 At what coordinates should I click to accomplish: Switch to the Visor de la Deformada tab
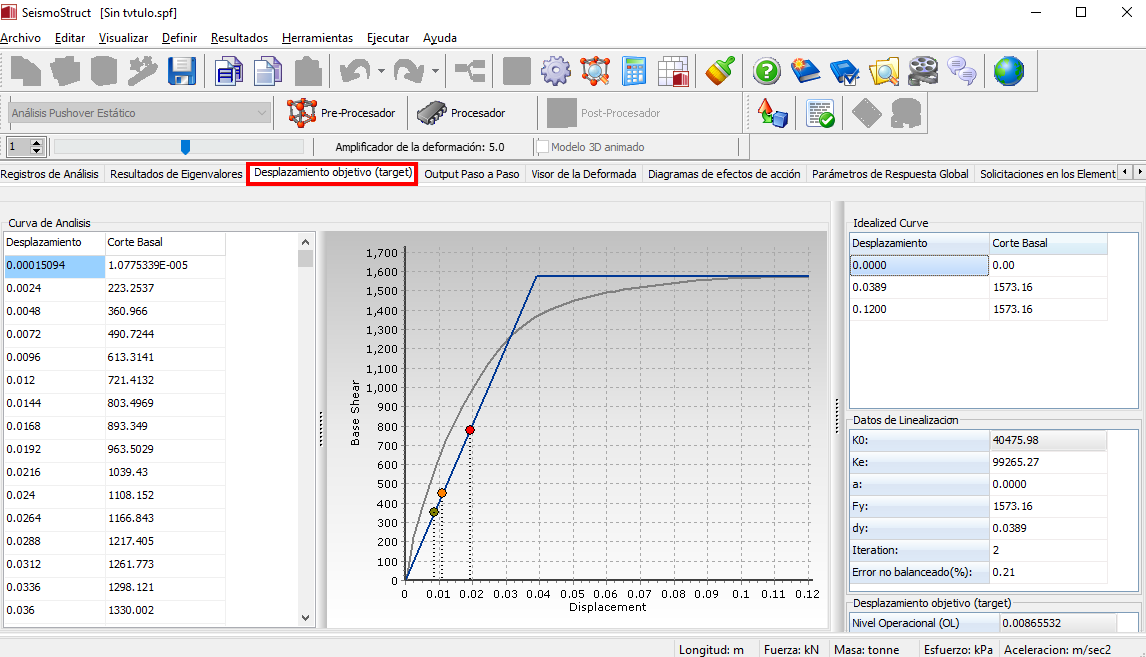(583, 174)
